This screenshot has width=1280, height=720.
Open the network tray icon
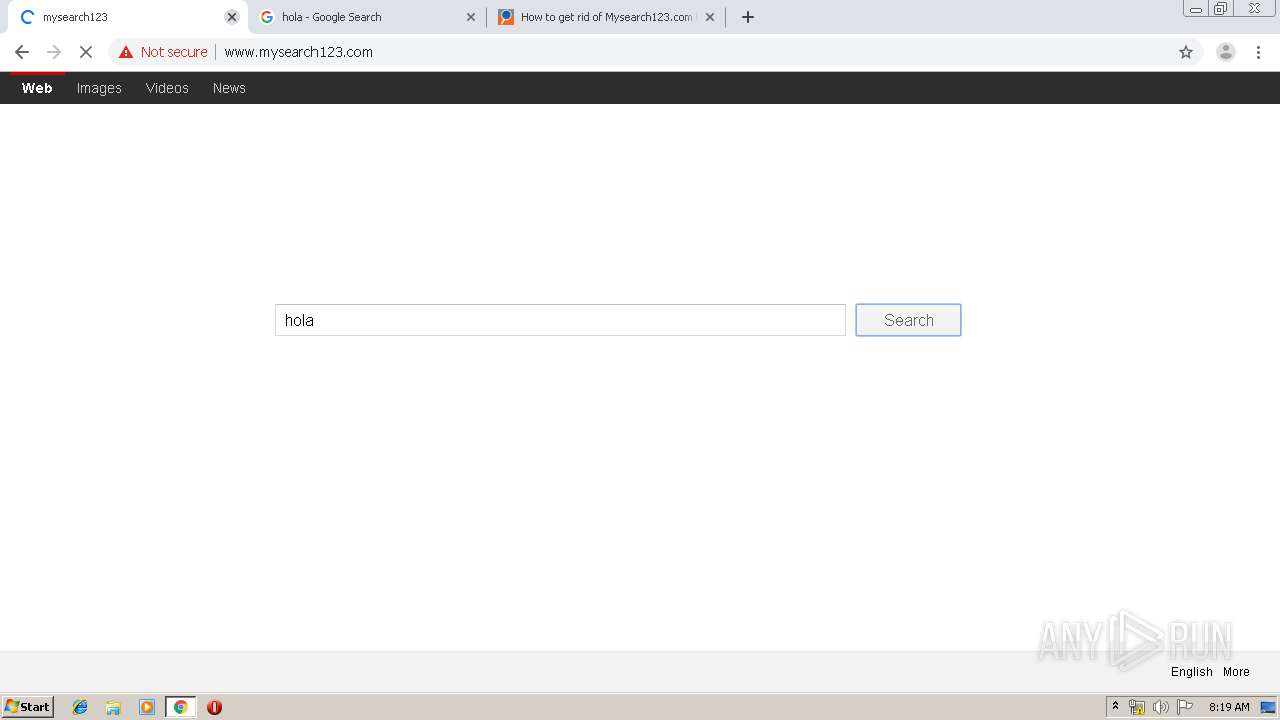pos(1137,707)
